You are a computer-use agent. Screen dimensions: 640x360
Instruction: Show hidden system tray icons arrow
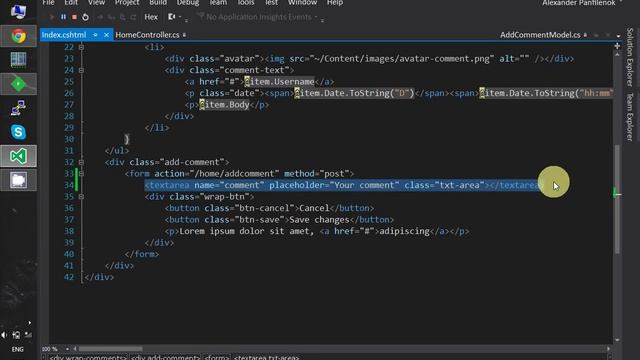pos(29,323)
